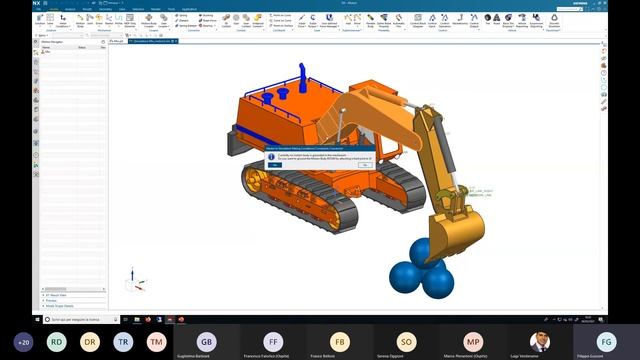This screenshot has height=360, width=640.
Task: Open the Vehicle Reporting tool
Action: [522, 20]
